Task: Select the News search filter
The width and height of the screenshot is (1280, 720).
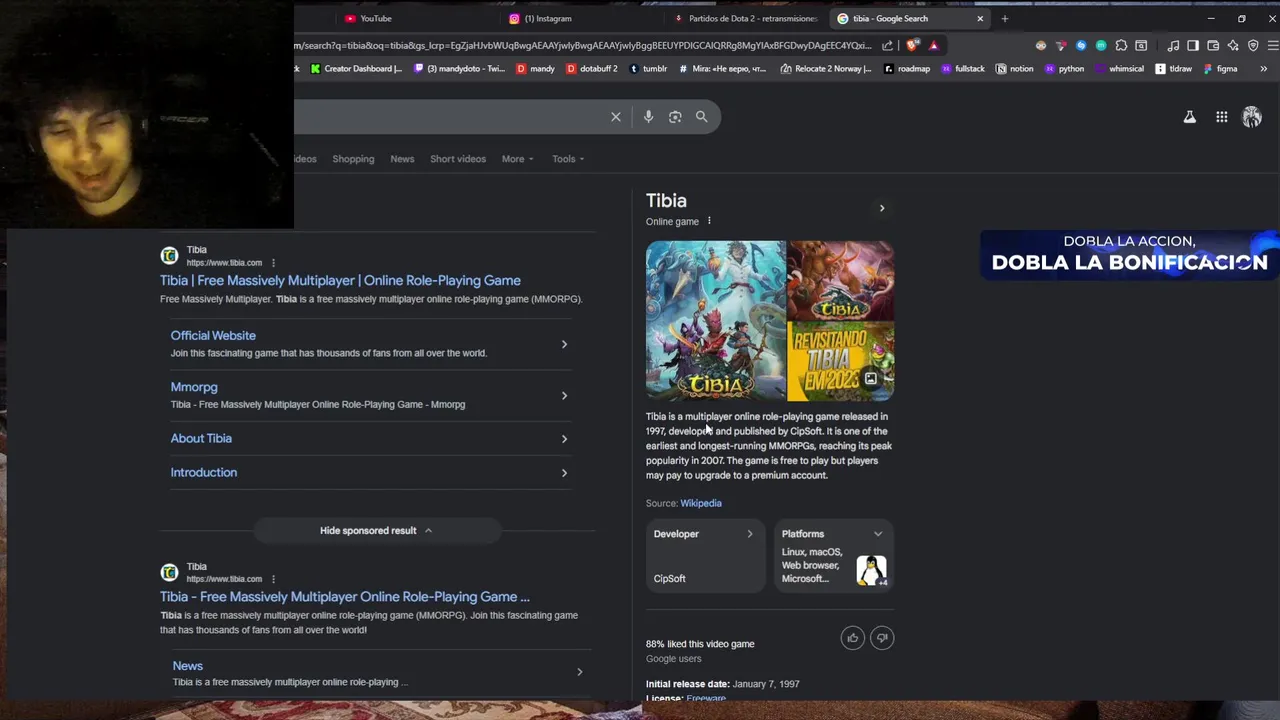Action: pos(402,159)
